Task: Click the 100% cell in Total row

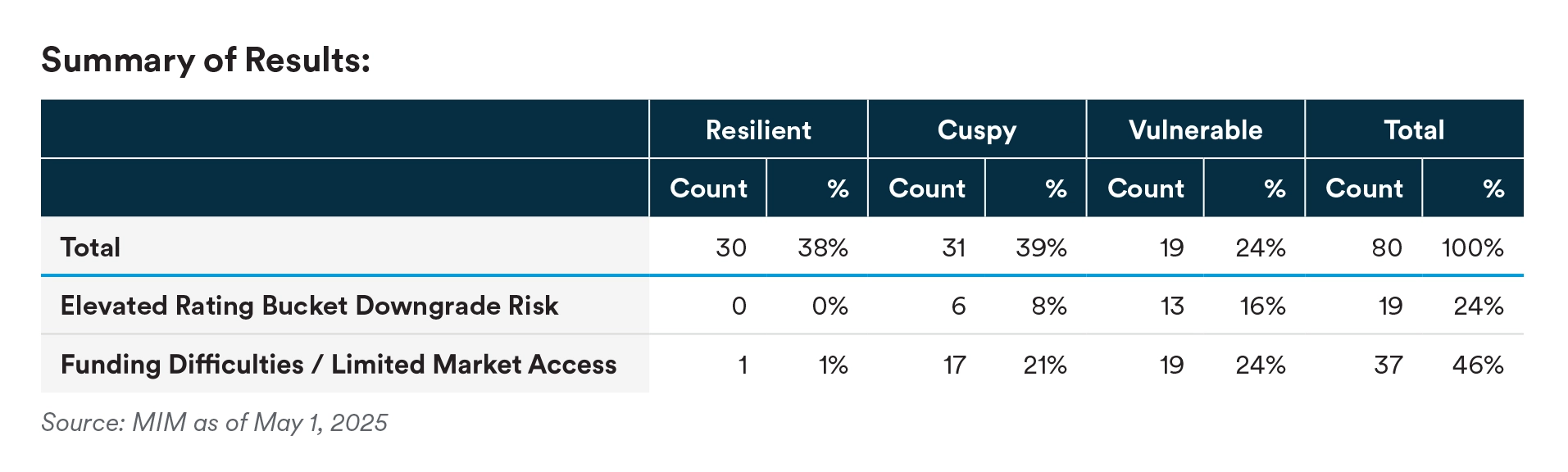Action: (1472, 247)
